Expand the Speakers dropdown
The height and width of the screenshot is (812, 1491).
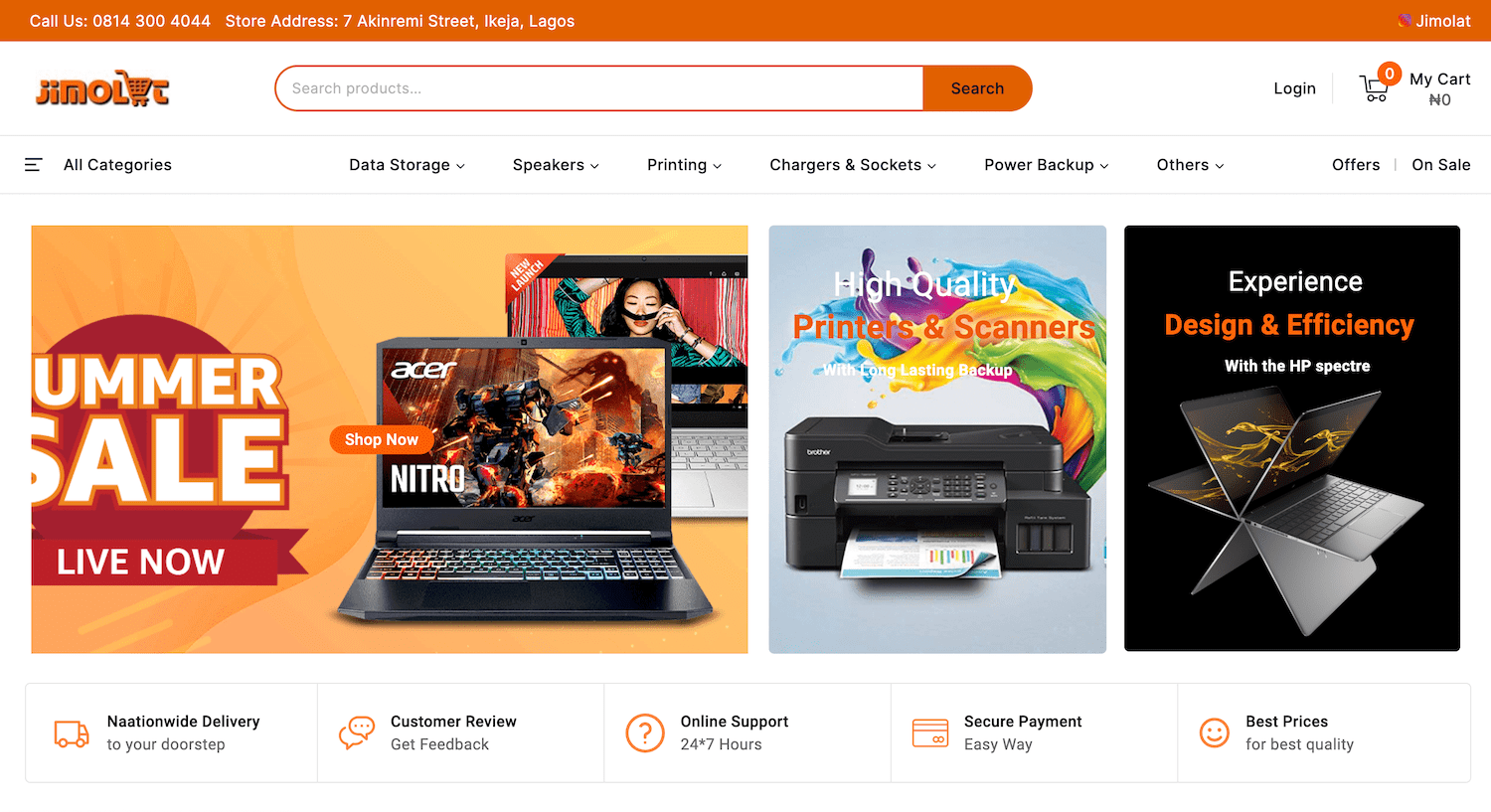(x=556, y=165)
